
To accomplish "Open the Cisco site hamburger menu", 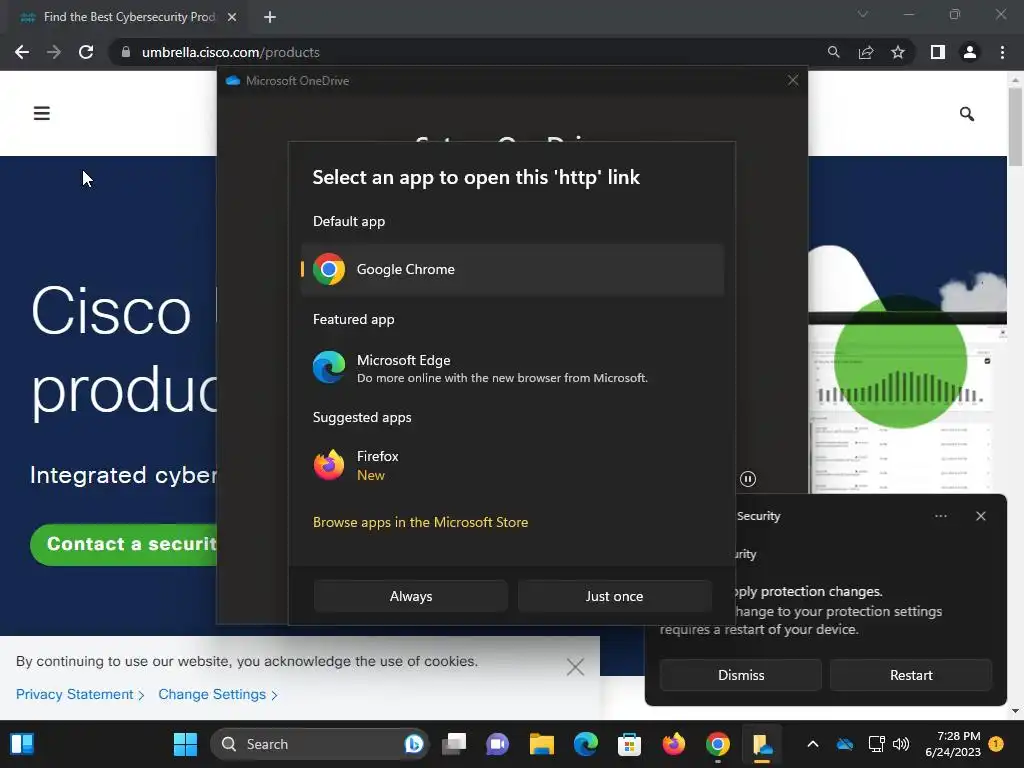I will coord(42,113).
